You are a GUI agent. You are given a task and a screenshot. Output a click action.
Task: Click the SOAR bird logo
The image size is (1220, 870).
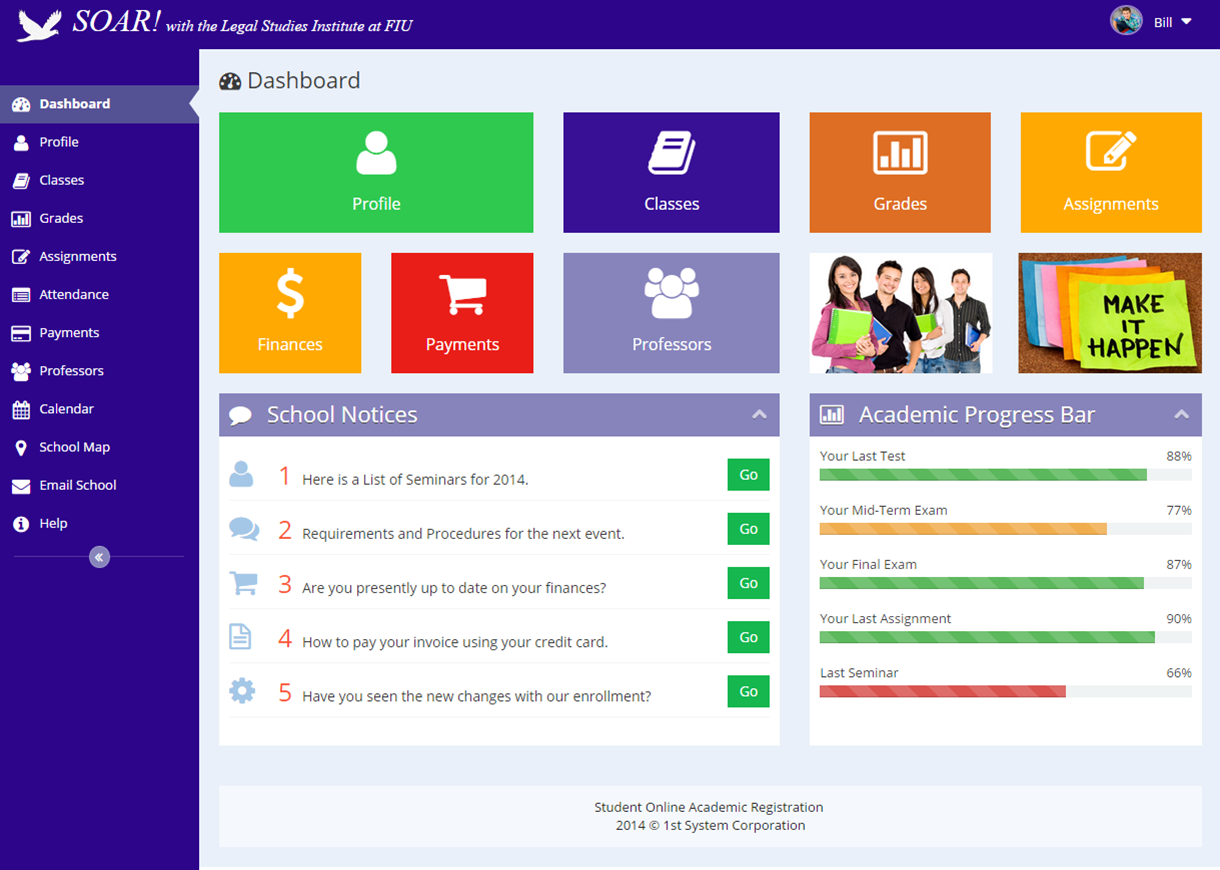point(39,24)
